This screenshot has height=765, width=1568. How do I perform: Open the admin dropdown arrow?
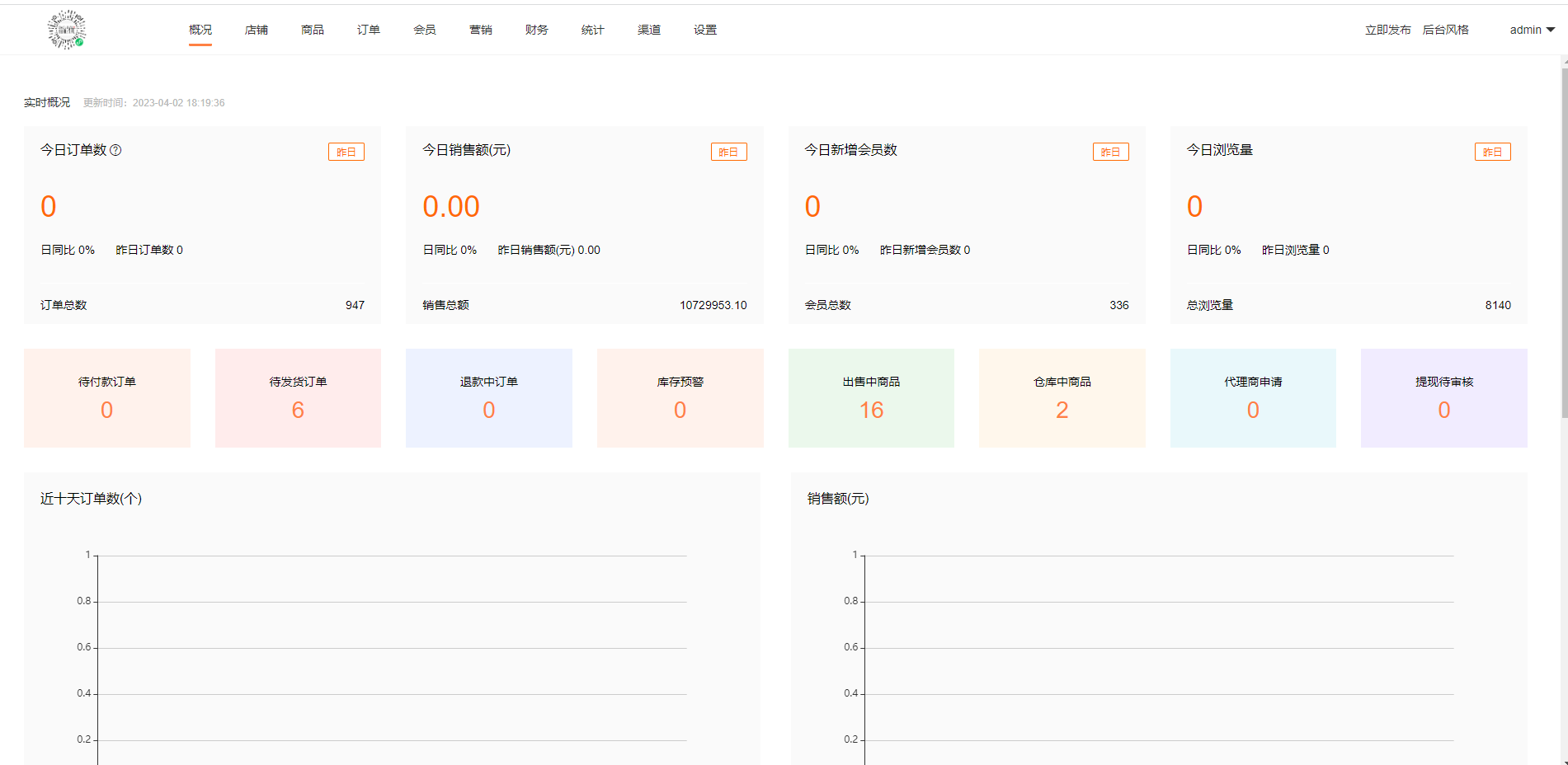click(1551, 30)
